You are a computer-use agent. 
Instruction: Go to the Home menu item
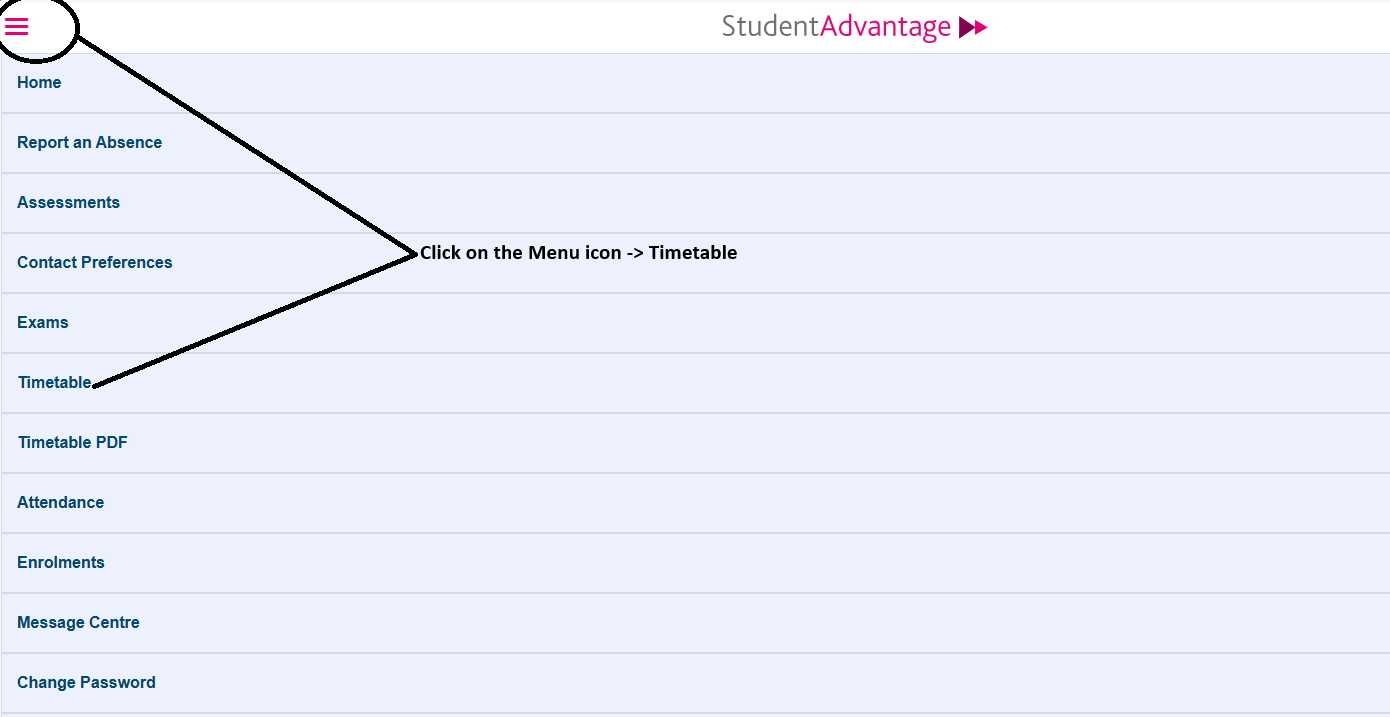click(695, 83)
